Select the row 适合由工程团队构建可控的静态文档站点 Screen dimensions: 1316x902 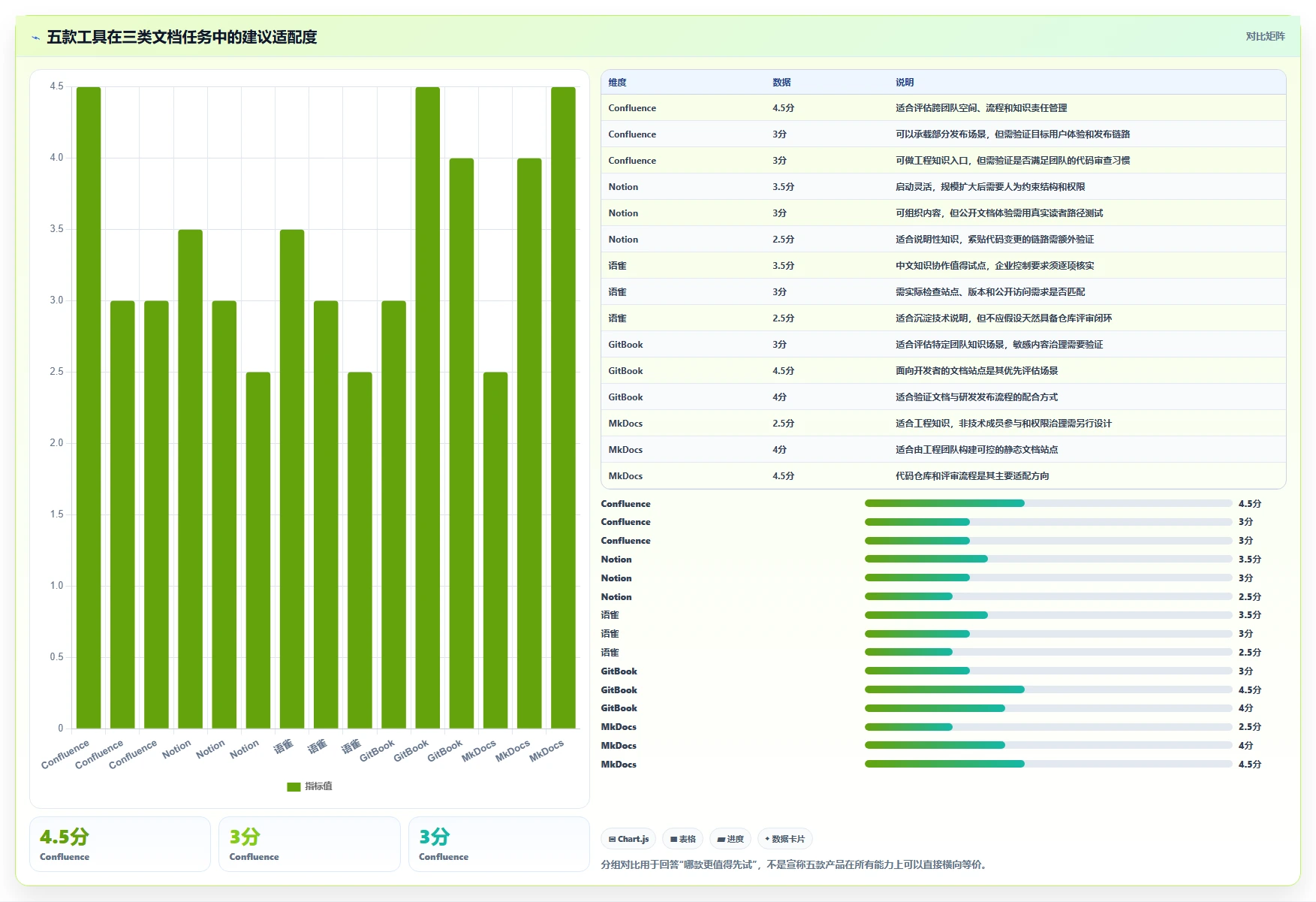(943, 450)
